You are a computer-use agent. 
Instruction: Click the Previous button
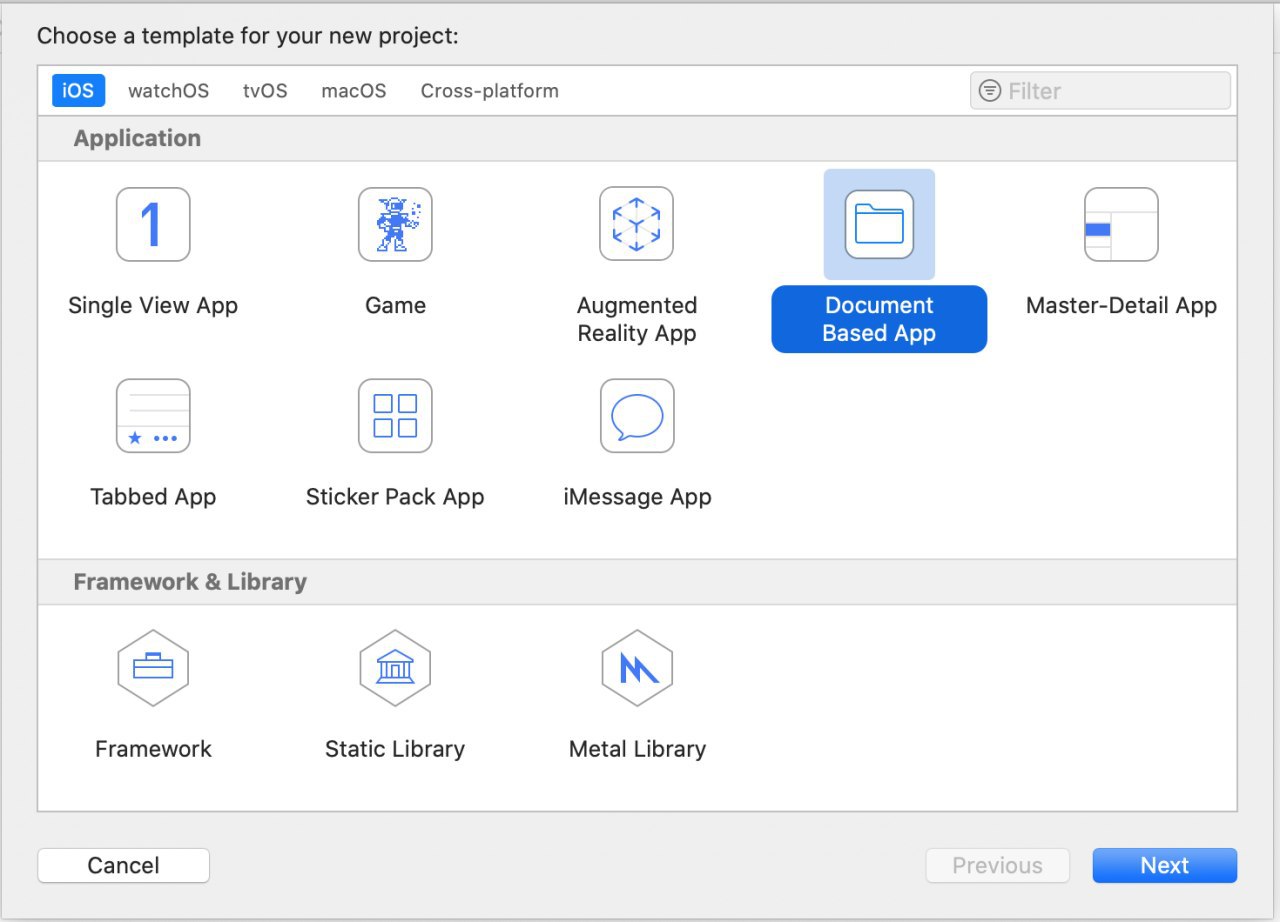[x=998, y=866]
